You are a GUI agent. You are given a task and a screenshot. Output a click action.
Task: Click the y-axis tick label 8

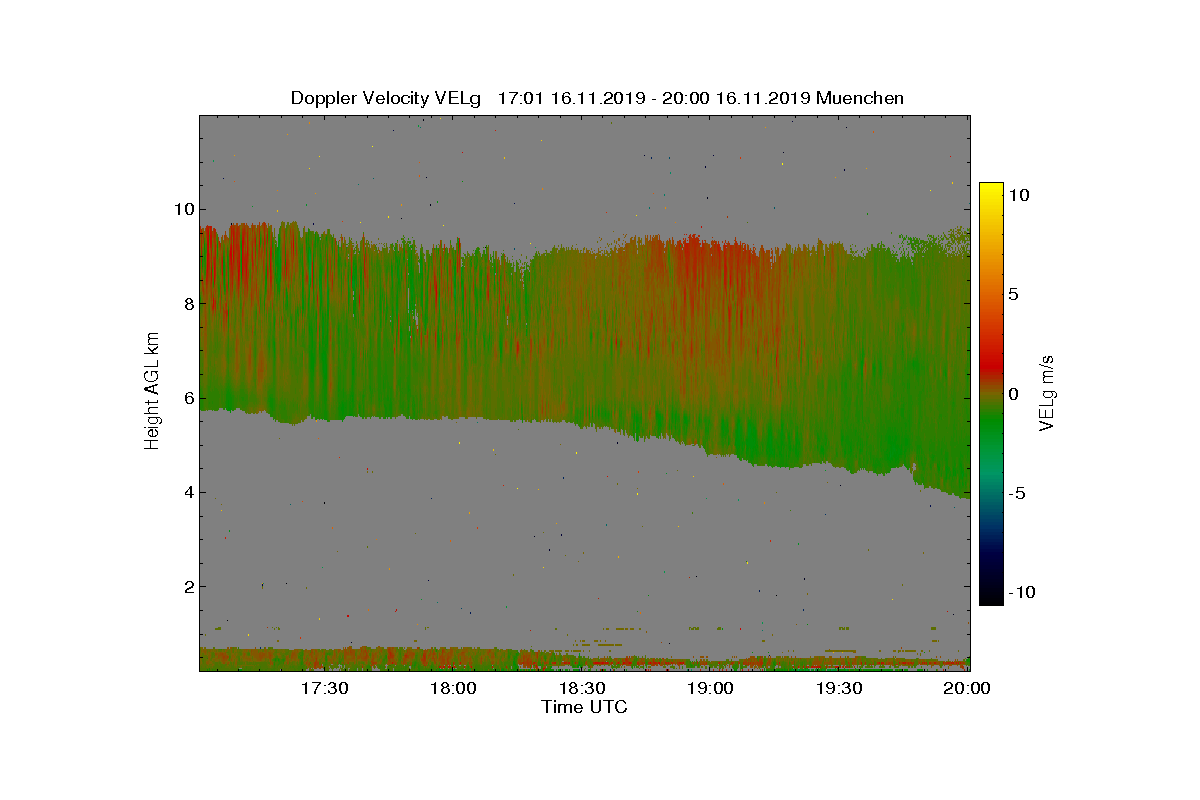[187, 303]
